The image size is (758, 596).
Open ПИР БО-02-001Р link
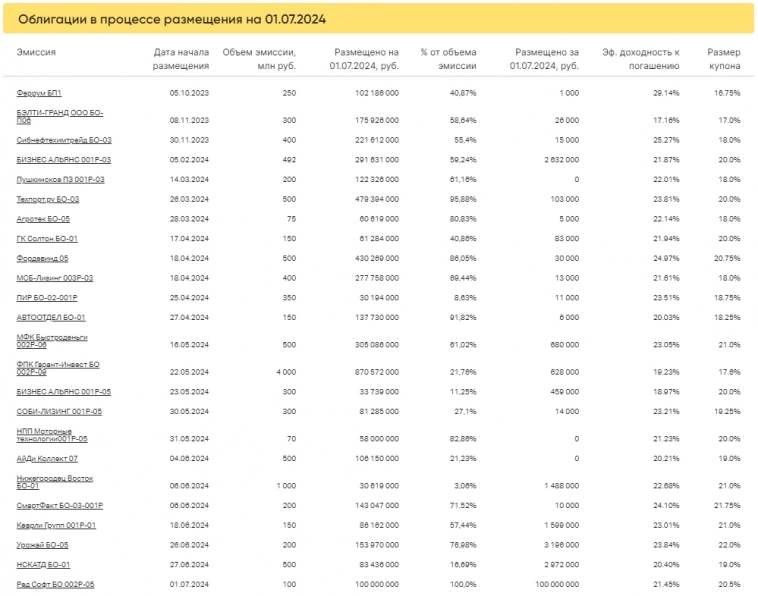pyautogui.click(x=47, y=298)
